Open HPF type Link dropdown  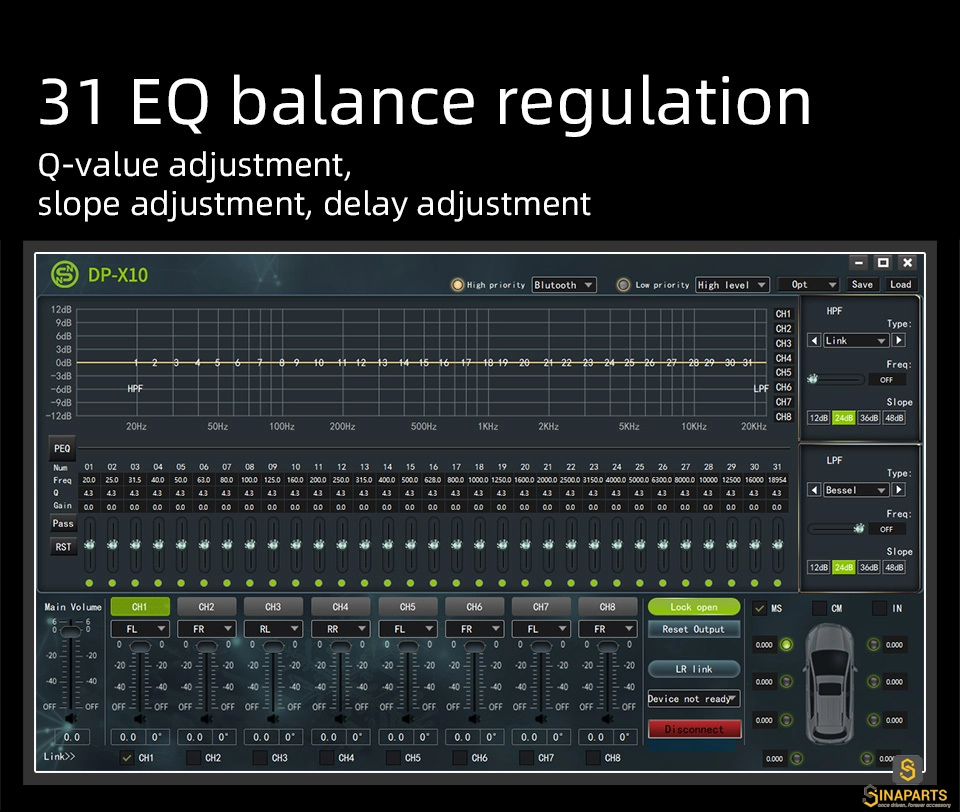[x=856, y=340]
